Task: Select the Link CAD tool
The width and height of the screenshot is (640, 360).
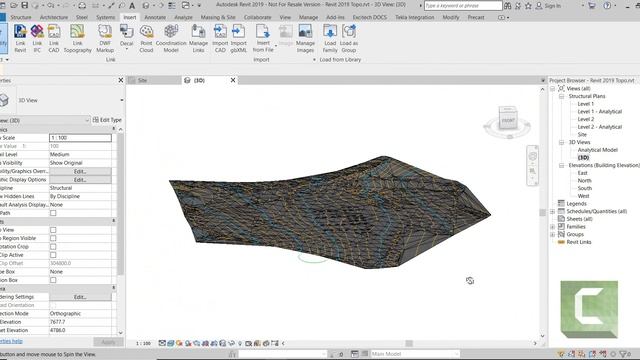Action: point(54,38)
